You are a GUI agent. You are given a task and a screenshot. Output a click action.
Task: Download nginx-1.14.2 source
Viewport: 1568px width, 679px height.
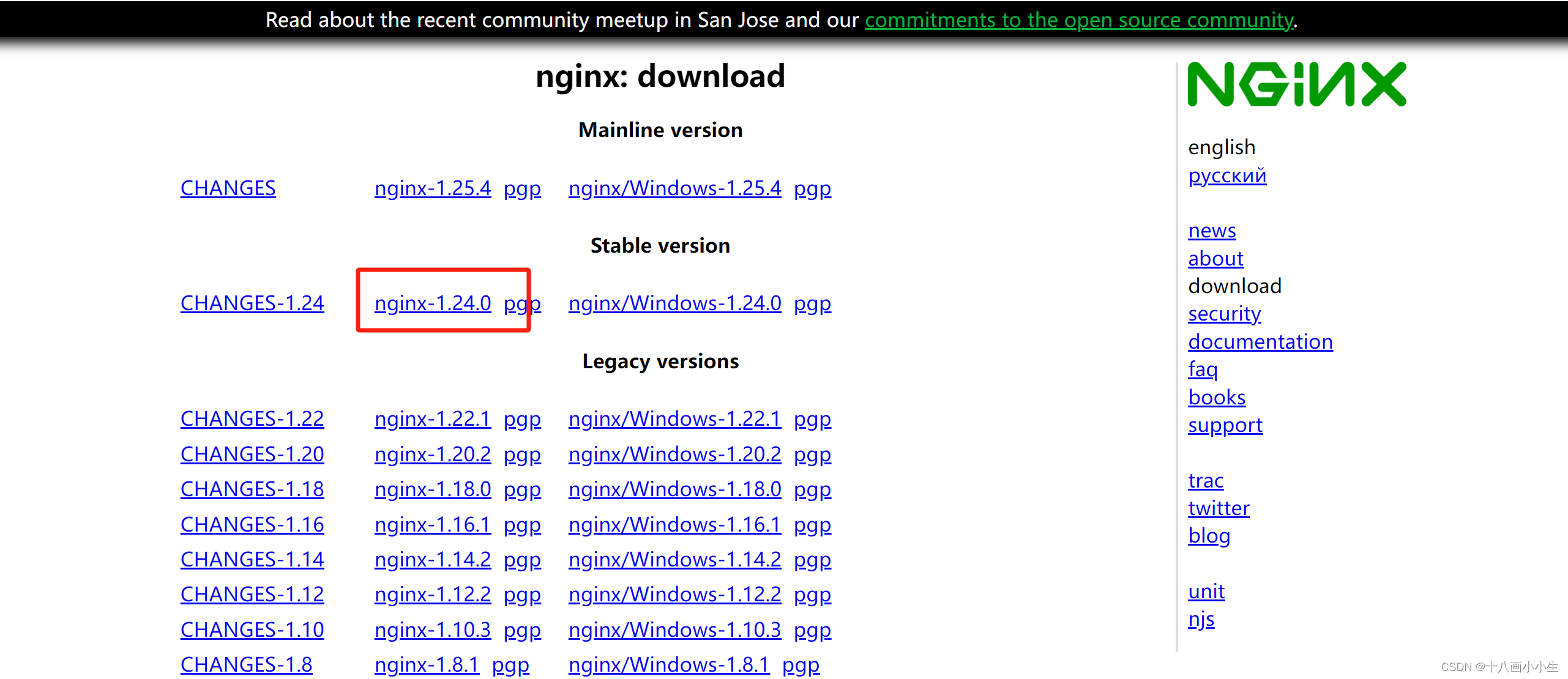(433, 559)
